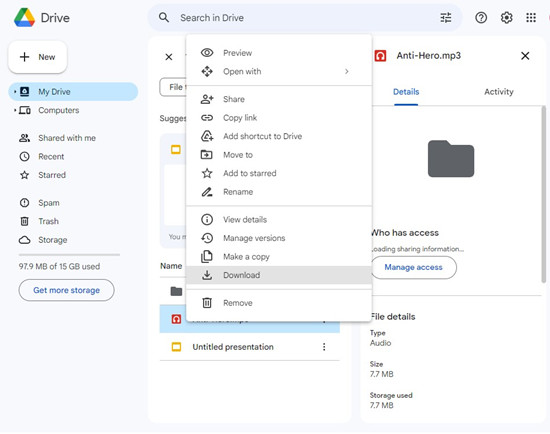Click the folder thumbnail in details

tap(451, 159)
